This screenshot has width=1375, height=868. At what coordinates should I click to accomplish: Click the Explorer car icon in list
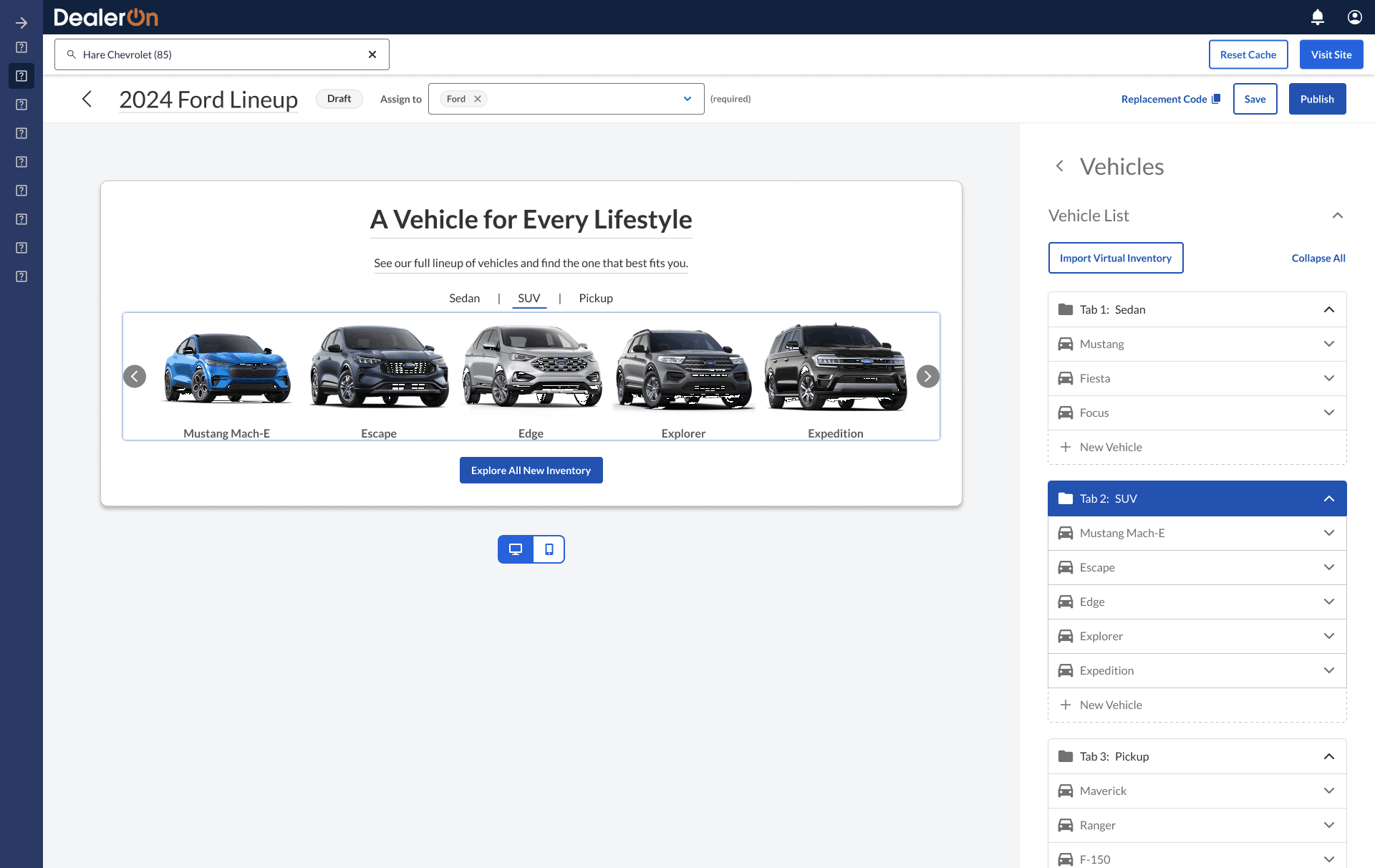point(1066,636)
